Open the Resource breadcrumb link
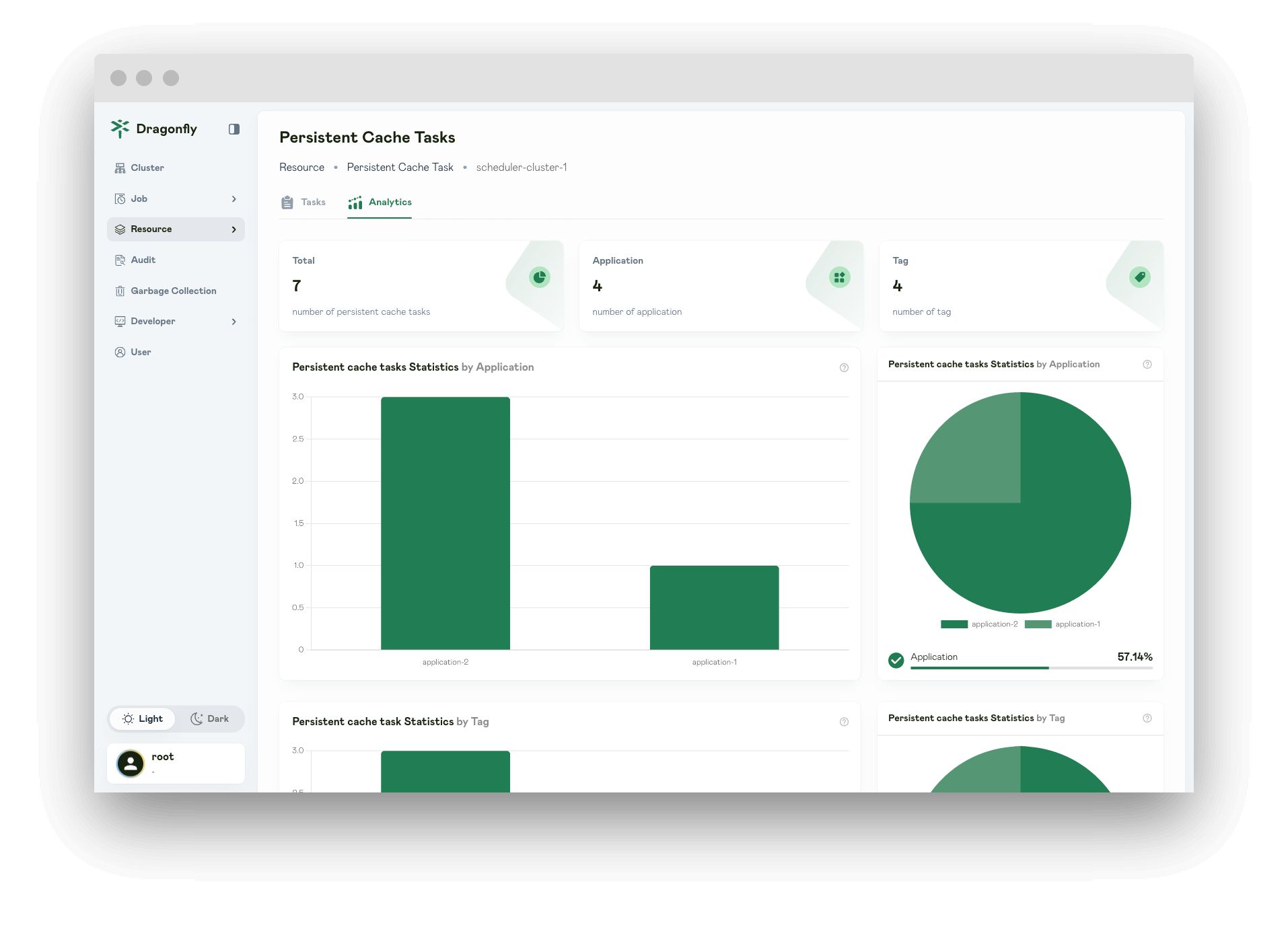Image resolution: width=1288 pixels, height=927 pixels. tap(301, 167)
